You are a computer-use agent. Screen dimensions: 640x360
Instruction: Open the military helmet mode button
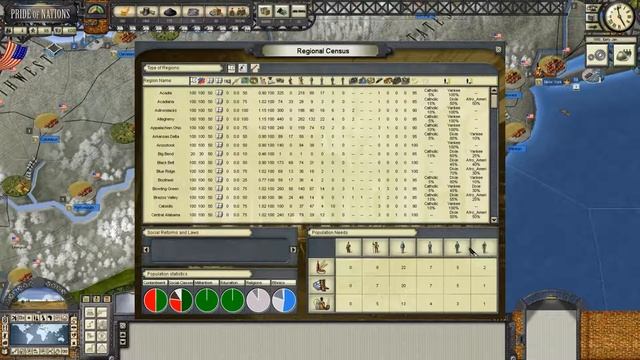pos(624,55)
